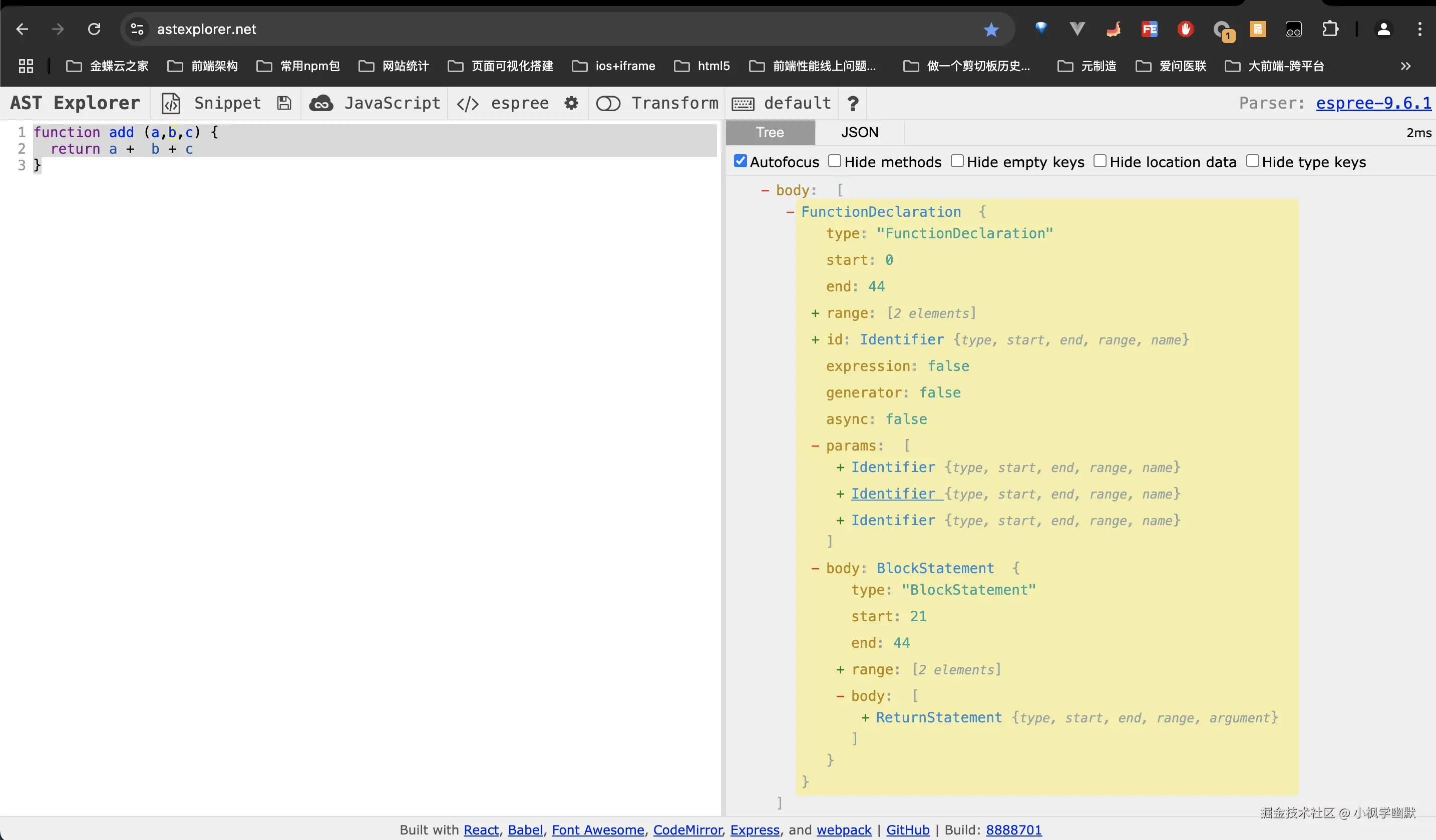1436x840 pixels.
Task: Switch to the JSON tab
Action: point(859,133)
